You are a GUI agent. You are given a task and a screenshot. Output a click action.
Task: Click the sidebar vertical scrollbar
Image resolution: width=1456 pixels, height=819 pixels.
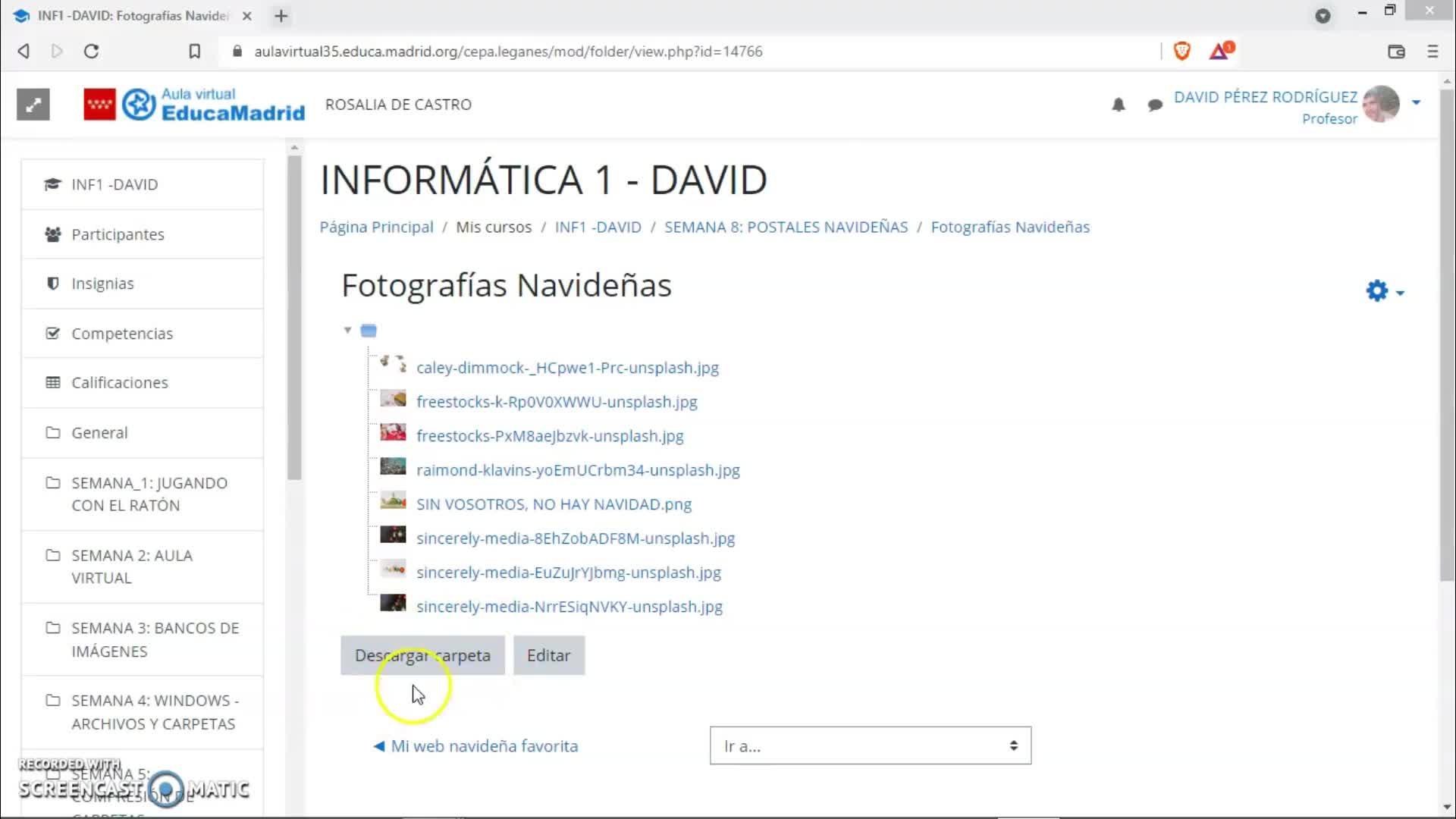[294, 318]
